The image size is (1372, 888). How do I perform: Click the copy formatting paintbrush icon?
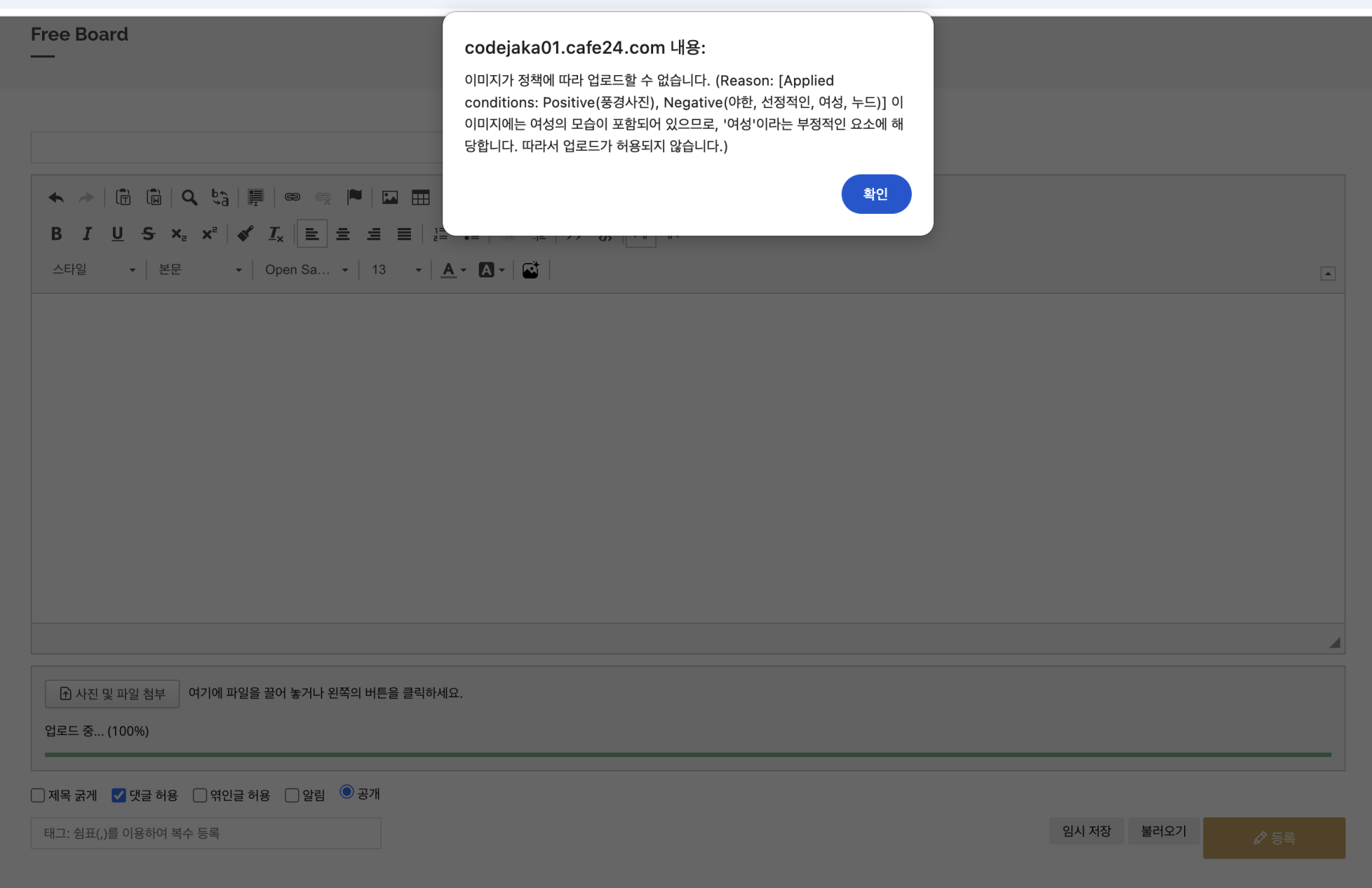[245, 234]
